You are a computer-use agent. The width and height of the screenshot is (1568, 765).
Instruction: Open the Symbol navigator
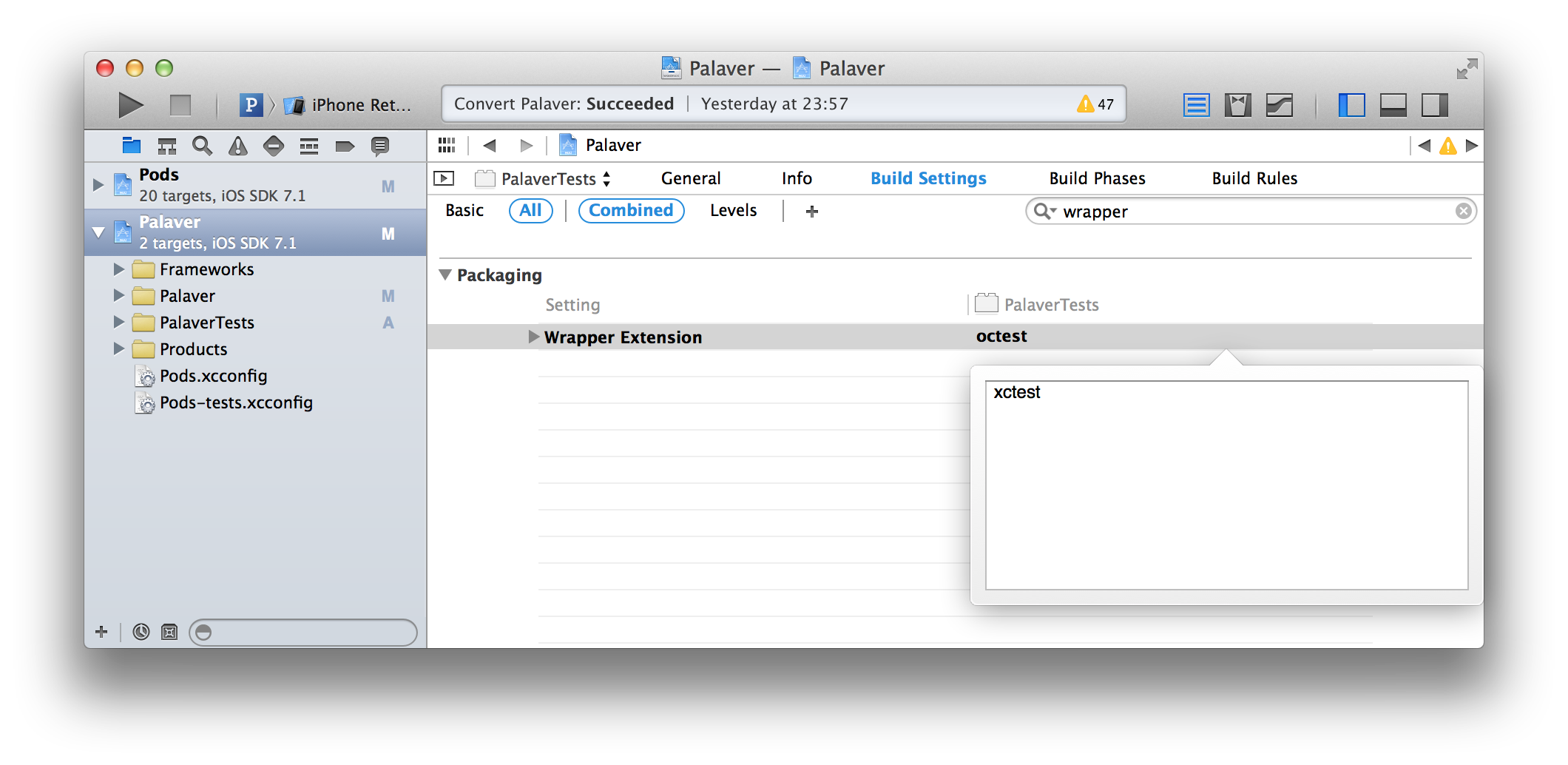[167, 146]
